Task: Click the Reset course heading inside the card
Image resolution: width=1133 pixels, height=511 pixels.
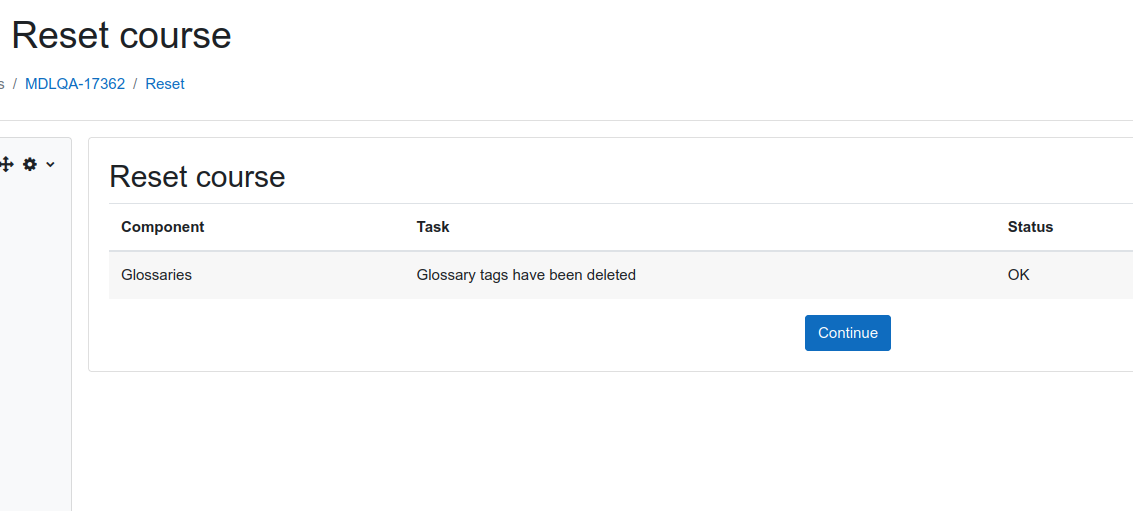Action: [197, 177]
